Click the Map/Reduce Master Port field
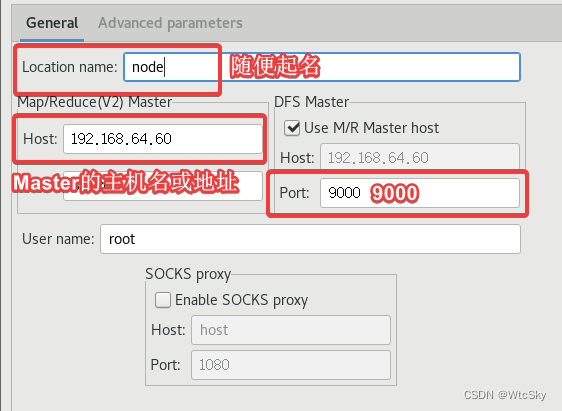This screenshot has width=562, height=411. [163, 186]
